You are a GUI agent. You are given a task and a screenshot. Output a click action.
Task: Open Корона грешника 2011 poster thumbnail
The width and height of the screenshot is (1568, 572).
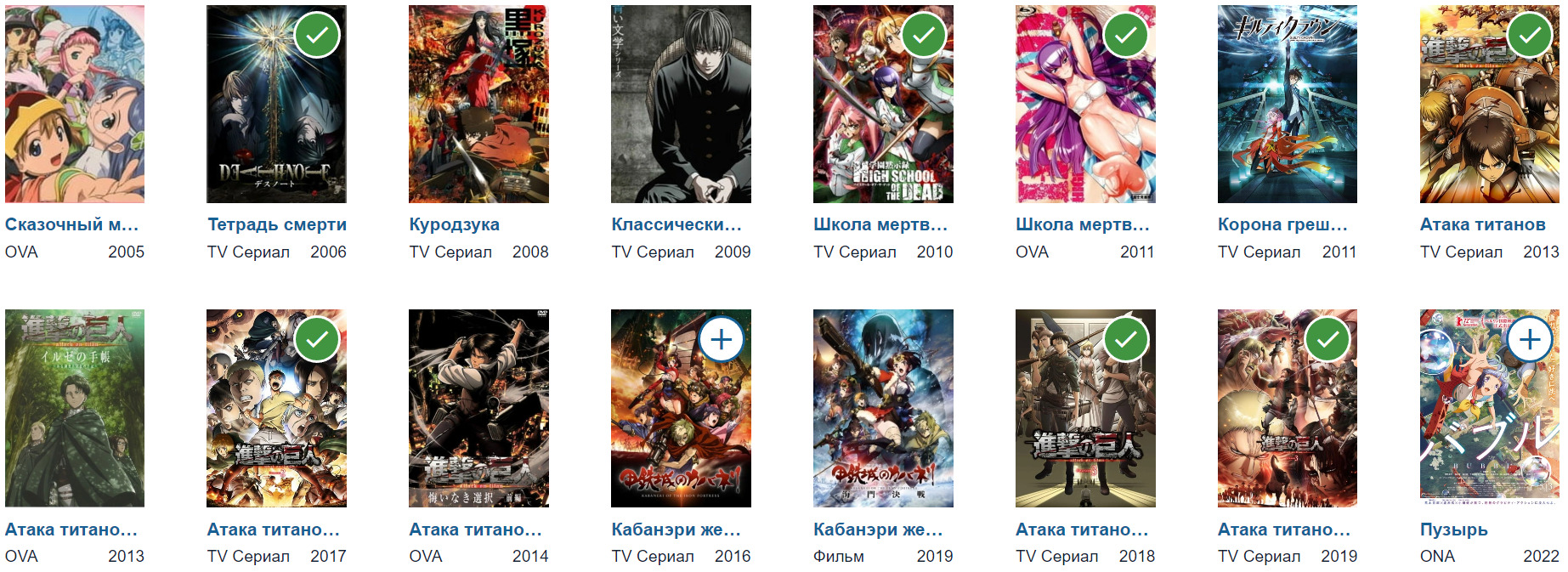coord(1288,104)
